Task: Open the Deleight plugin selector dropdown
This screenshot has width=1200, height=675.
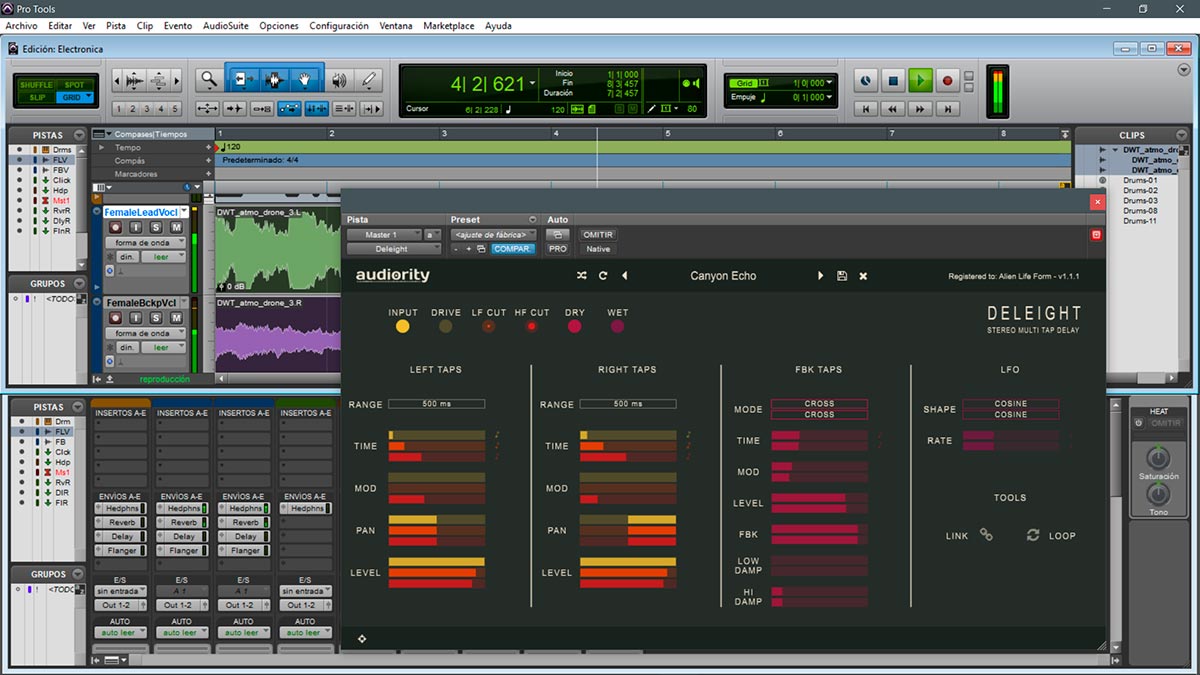Action: (395, 249)
